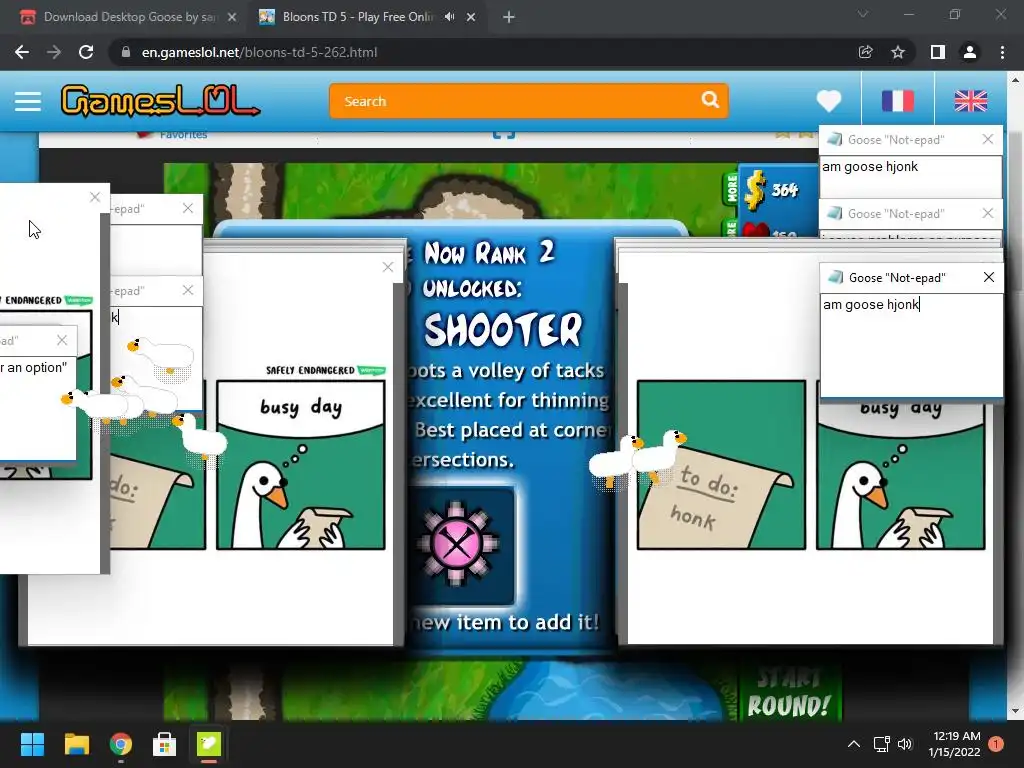The width and height of the screenshot is (1024, 768).
Task: Open the network status tray icon
Action: pos(882,744)
